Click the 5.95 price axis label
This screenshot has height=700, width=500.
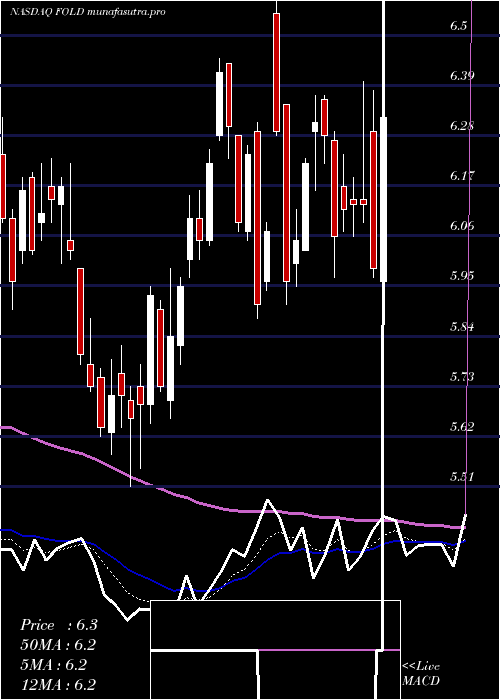coord(462,275)
